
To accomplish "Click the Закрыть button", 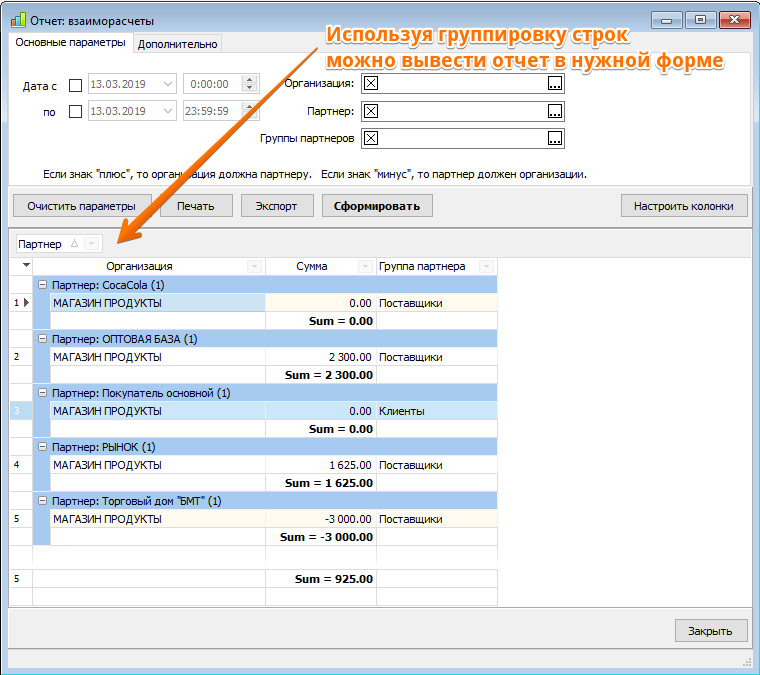I will tap(711, 631).
